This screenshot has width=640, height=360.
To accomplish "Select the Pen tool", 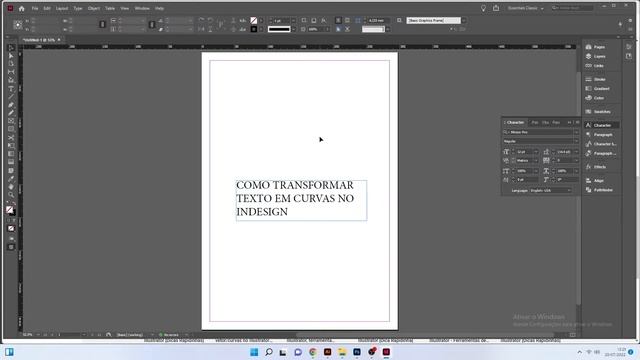I will pos(11,105).
